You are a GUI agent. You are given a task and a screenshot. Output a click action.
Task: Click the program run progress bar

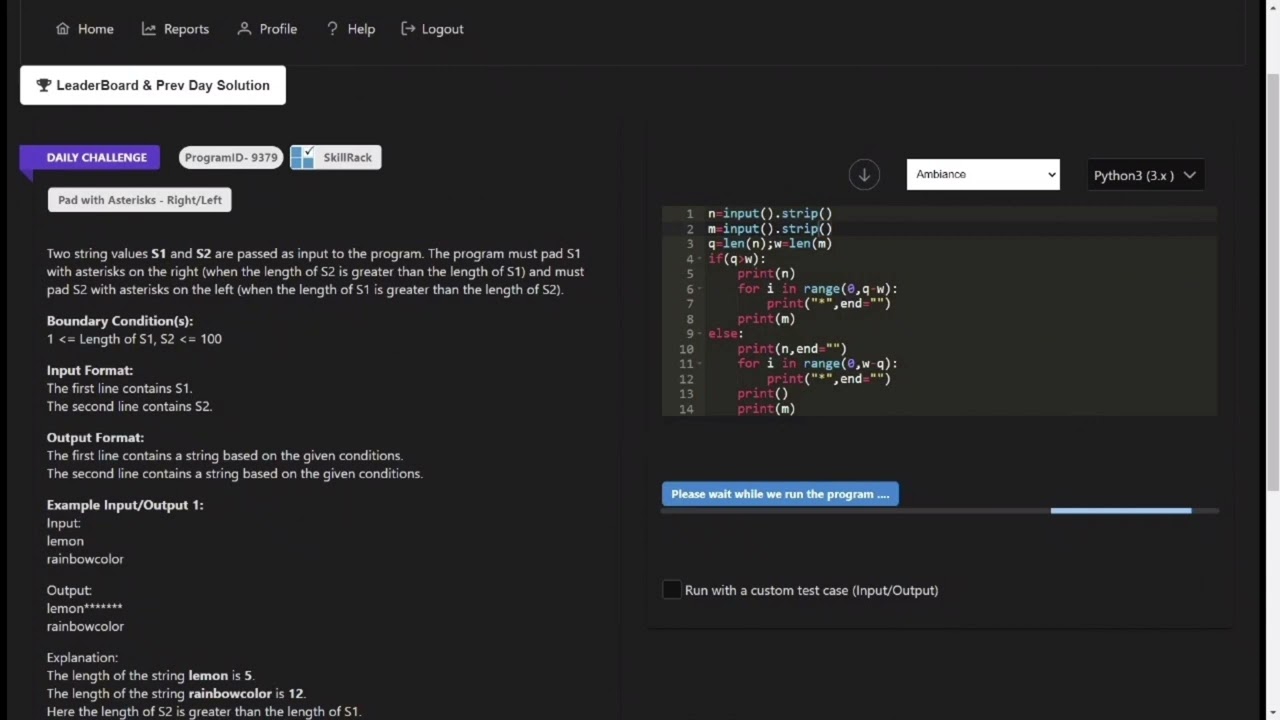[940, 510]
